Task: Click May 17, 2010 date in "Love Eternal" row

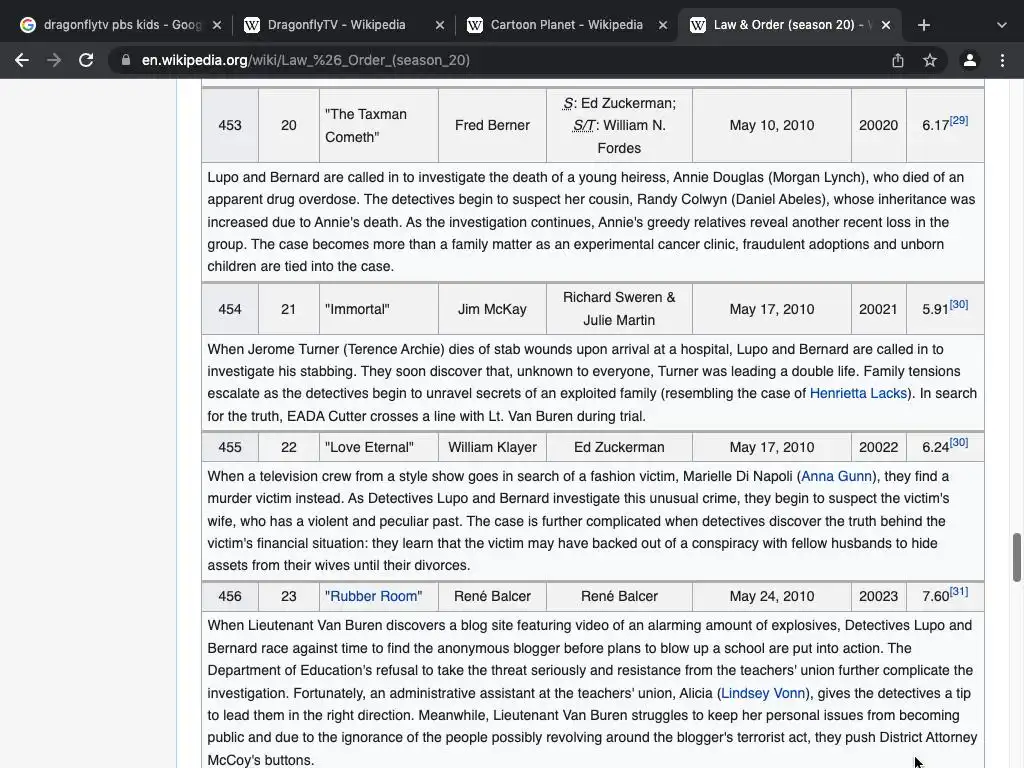Action: 772,447
